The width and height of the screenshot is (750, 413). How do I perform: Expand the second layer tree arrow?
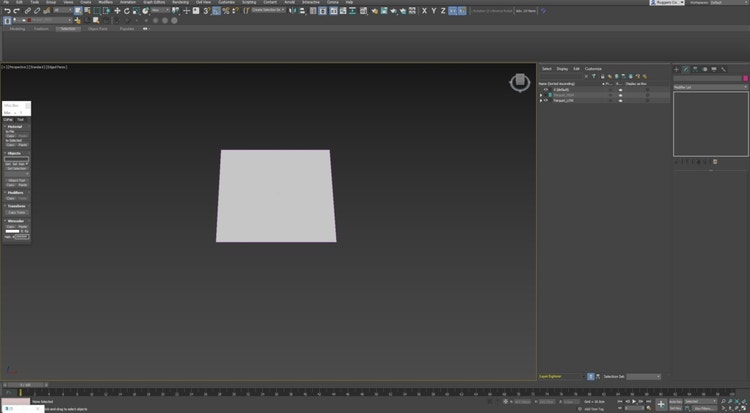pyautogui.click(x=541, y=95)
